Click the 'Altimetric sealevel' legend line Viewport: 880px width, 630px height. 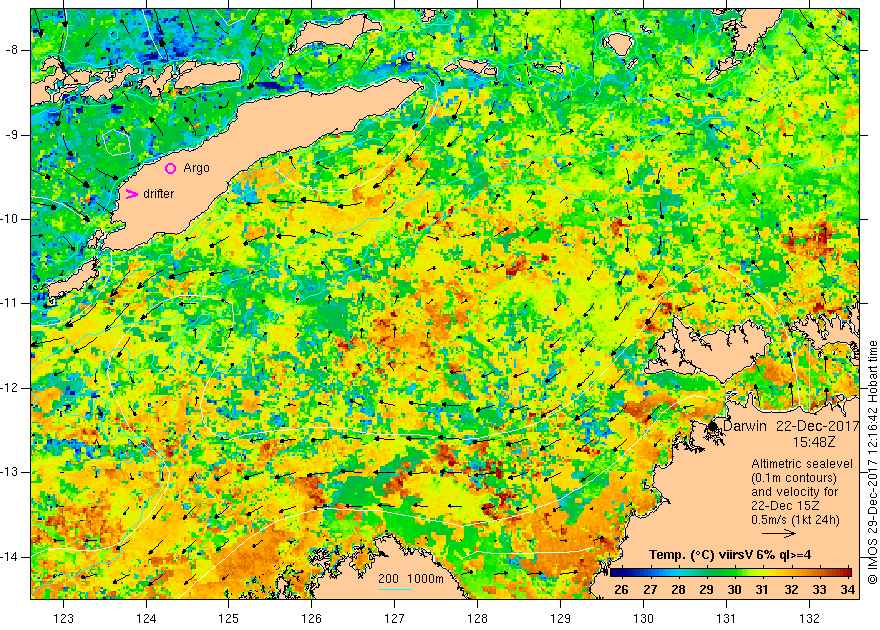point(801,464)
